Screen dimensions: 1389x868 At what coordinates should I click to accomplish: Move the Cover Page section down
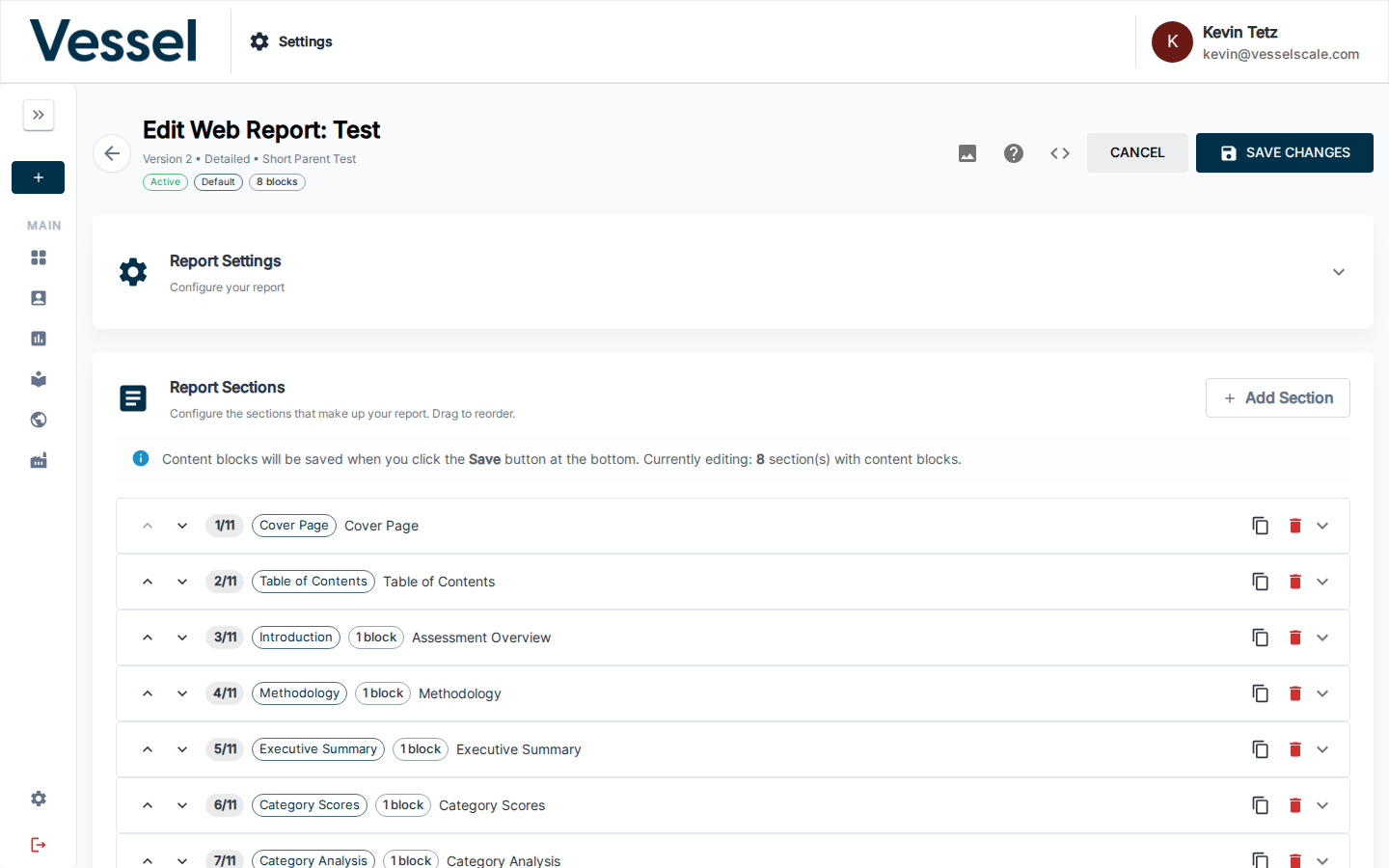(182, 526)
